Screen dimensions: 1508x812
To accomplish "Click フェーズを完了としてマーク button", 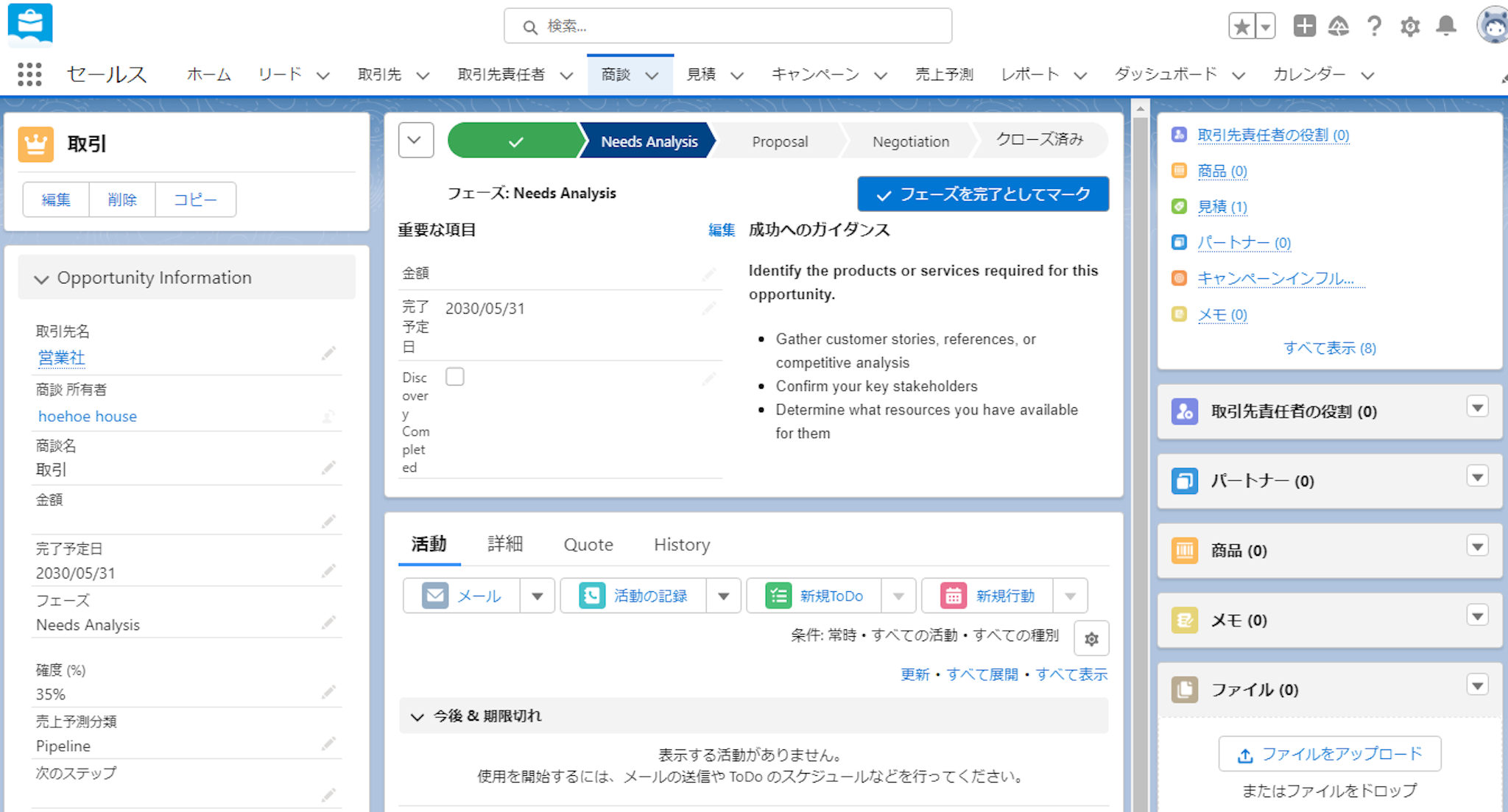I will pyautogui.click(x=982, y=194).
